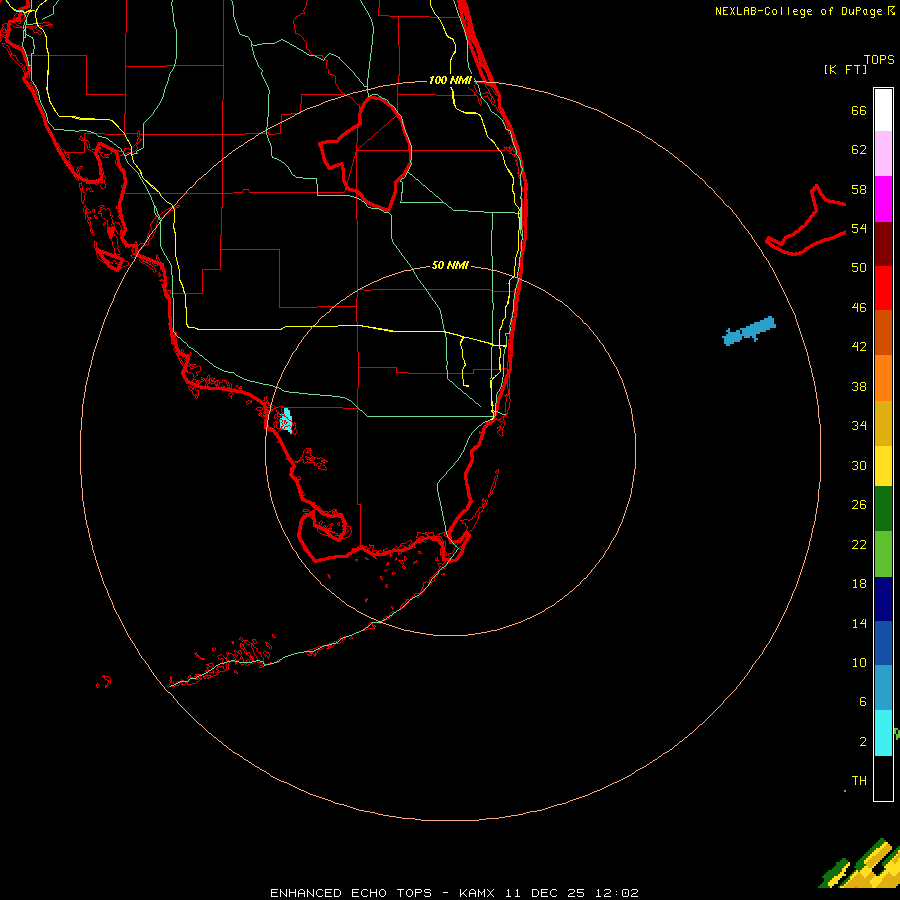Click the legend value "42"

pyautogui.click(x=859, y=347)
